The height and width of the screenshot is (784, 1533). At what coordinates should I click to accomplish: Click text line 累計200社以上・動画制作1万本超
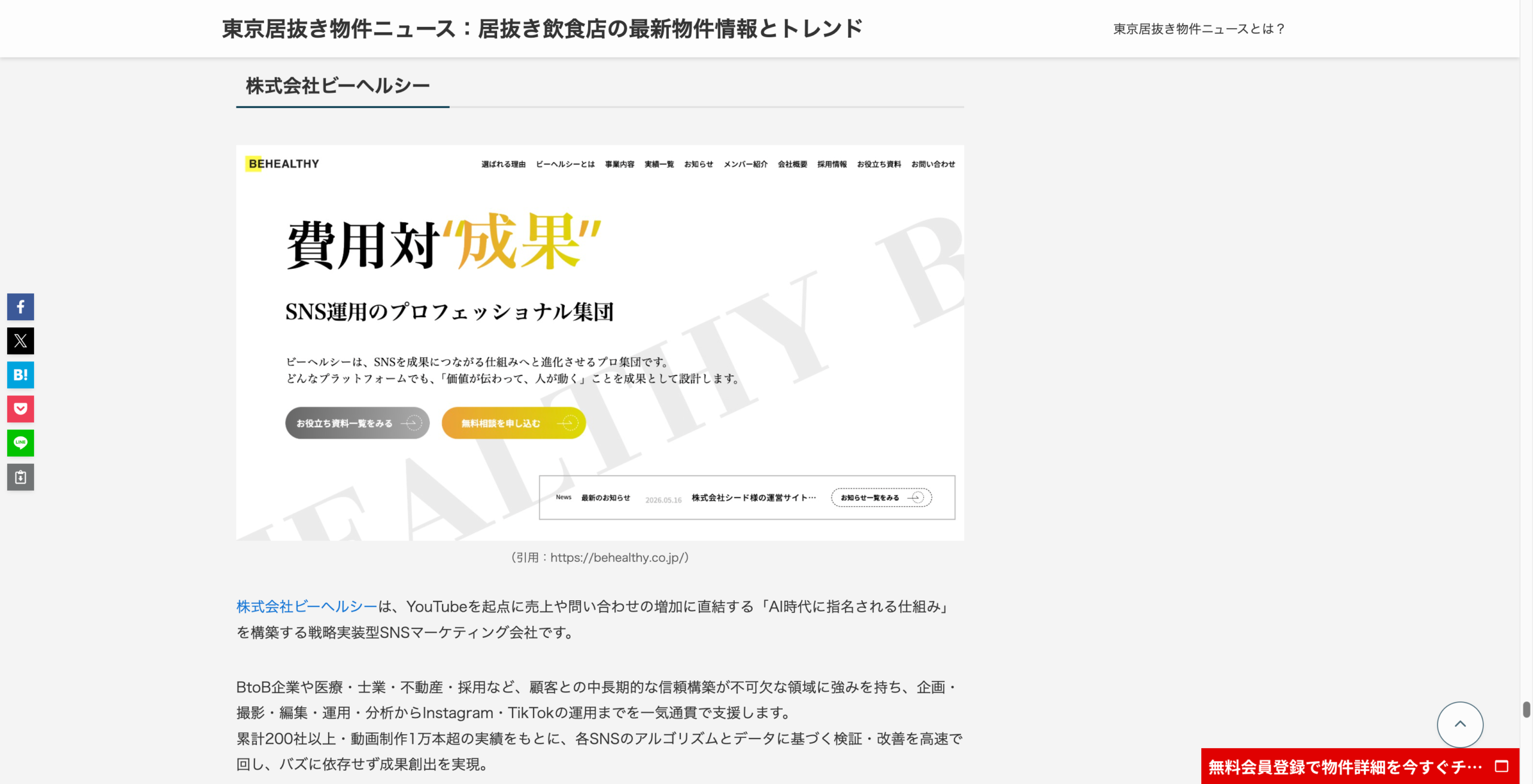(x=600, y=739)
